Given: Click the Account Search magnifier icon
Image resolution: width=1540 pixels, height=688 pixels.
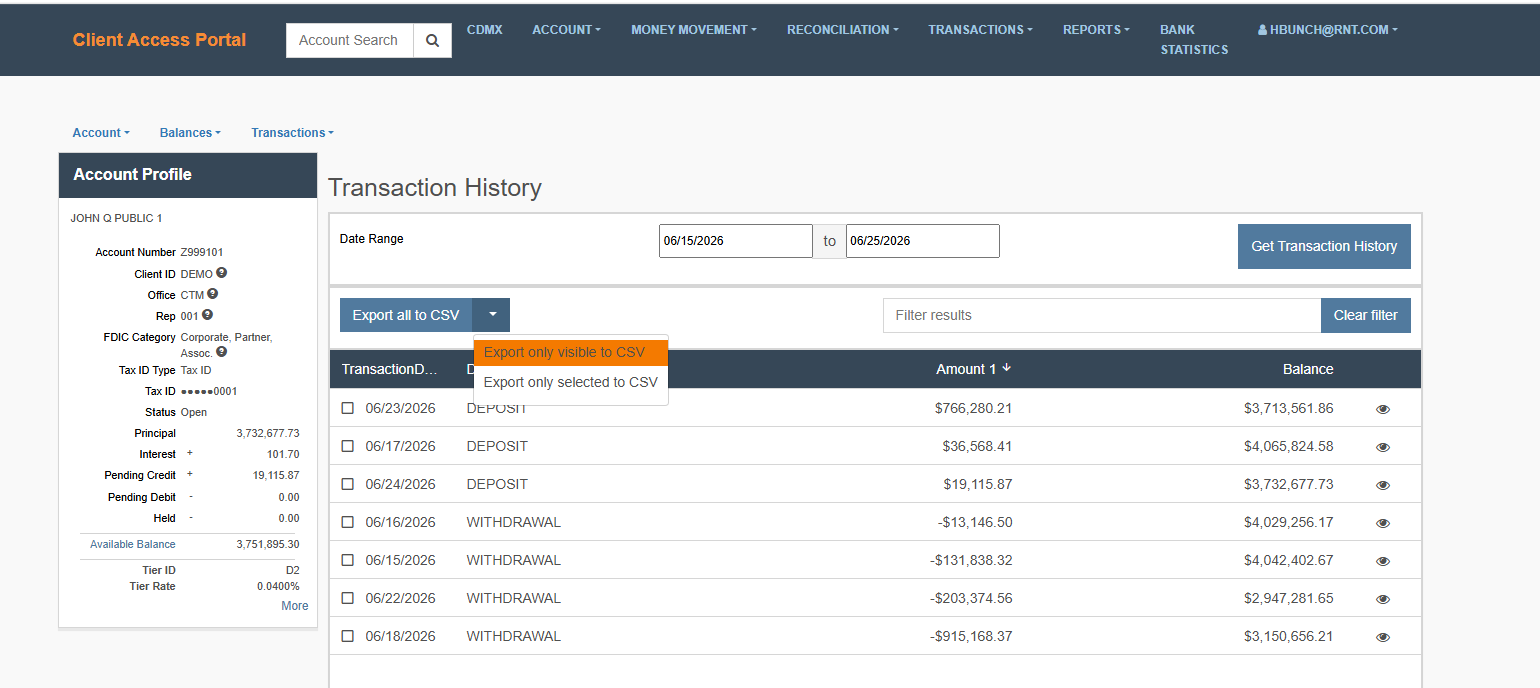Looking at the screenshot, I should pos(432,41).
